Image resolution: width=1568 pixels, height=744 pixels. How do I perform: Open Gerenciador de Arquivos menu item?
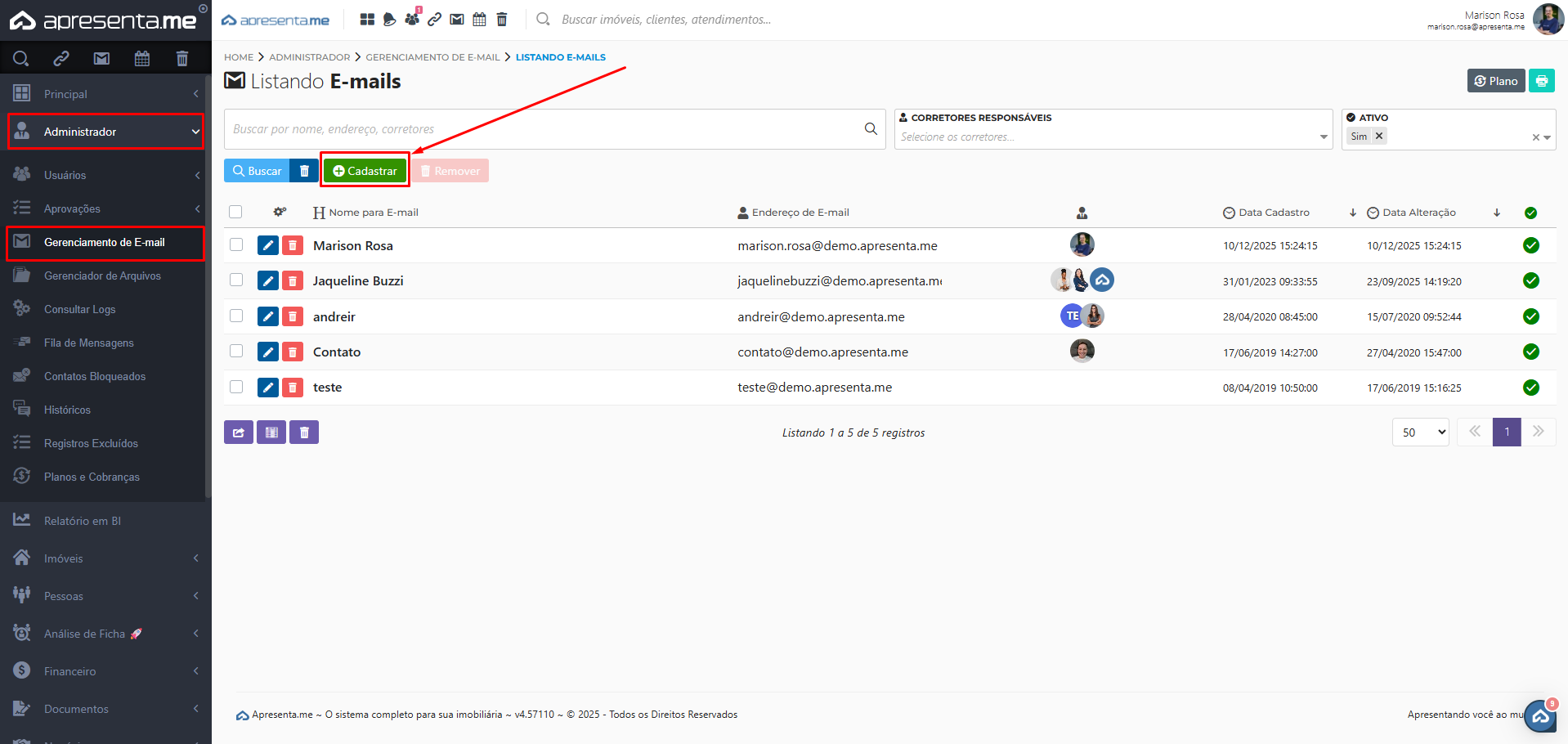[102, 276]
